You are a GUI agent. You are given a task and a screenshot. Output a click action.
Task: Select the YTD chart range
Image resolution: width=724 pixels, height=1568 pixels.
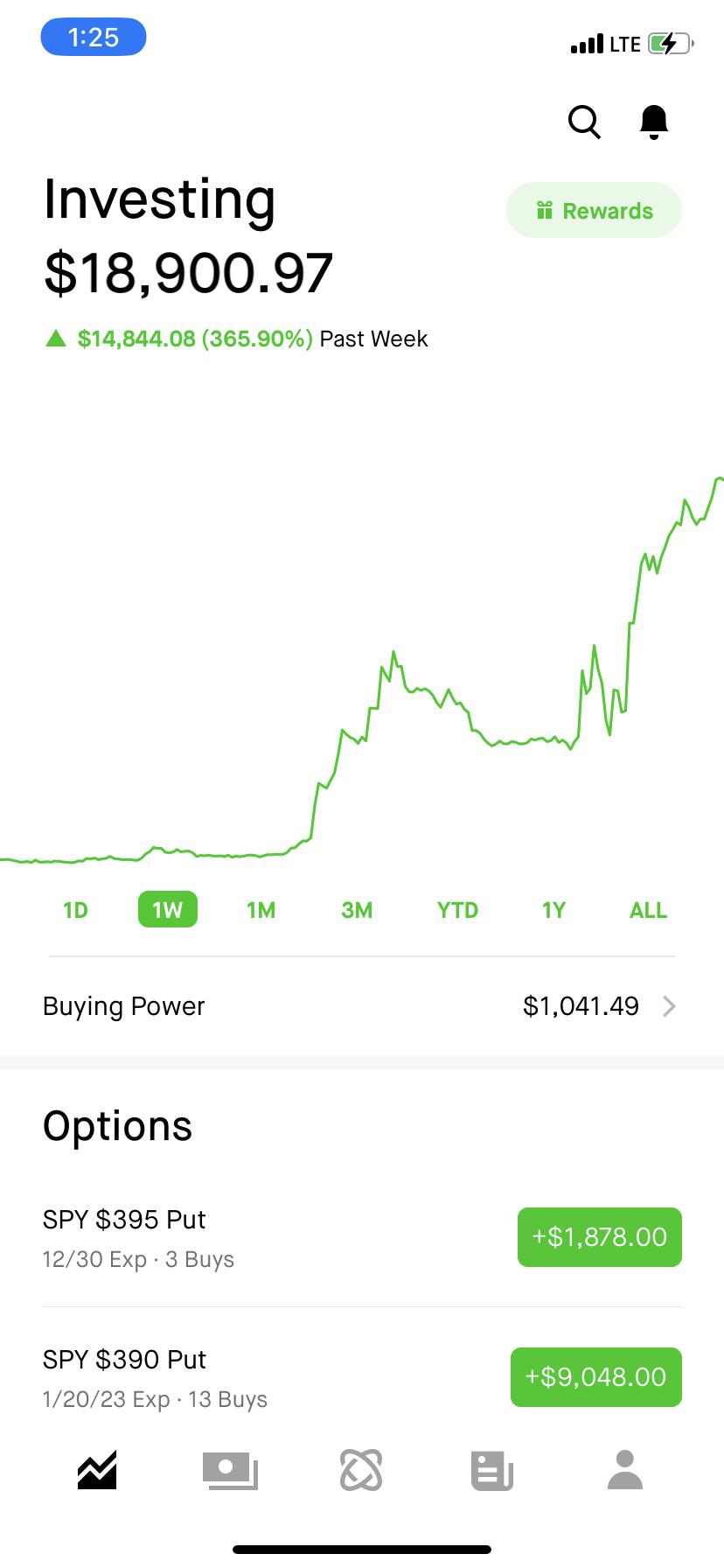tap(457, 910)
